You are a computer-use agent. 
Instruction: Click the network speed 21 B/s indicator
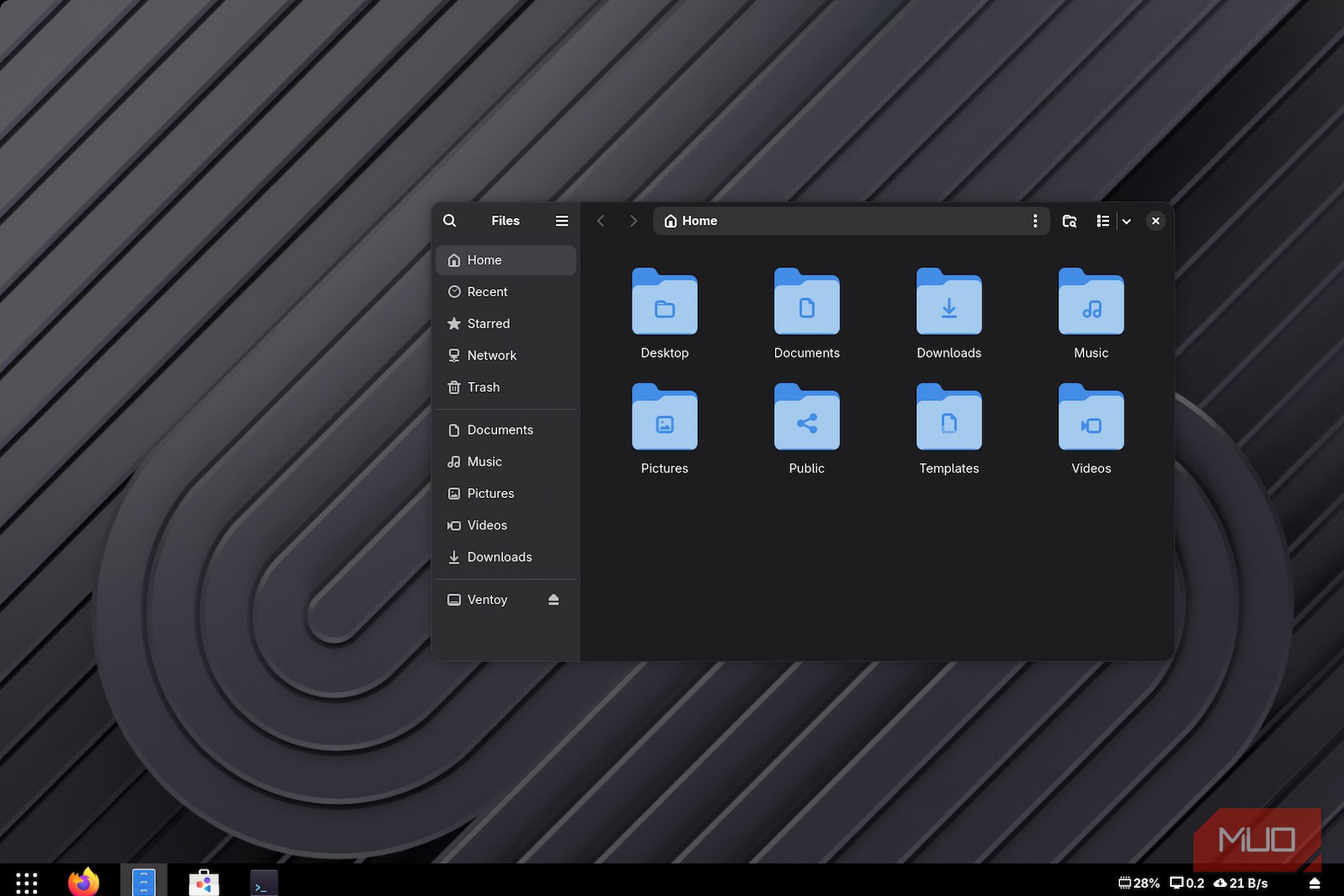click(1241, 883)
